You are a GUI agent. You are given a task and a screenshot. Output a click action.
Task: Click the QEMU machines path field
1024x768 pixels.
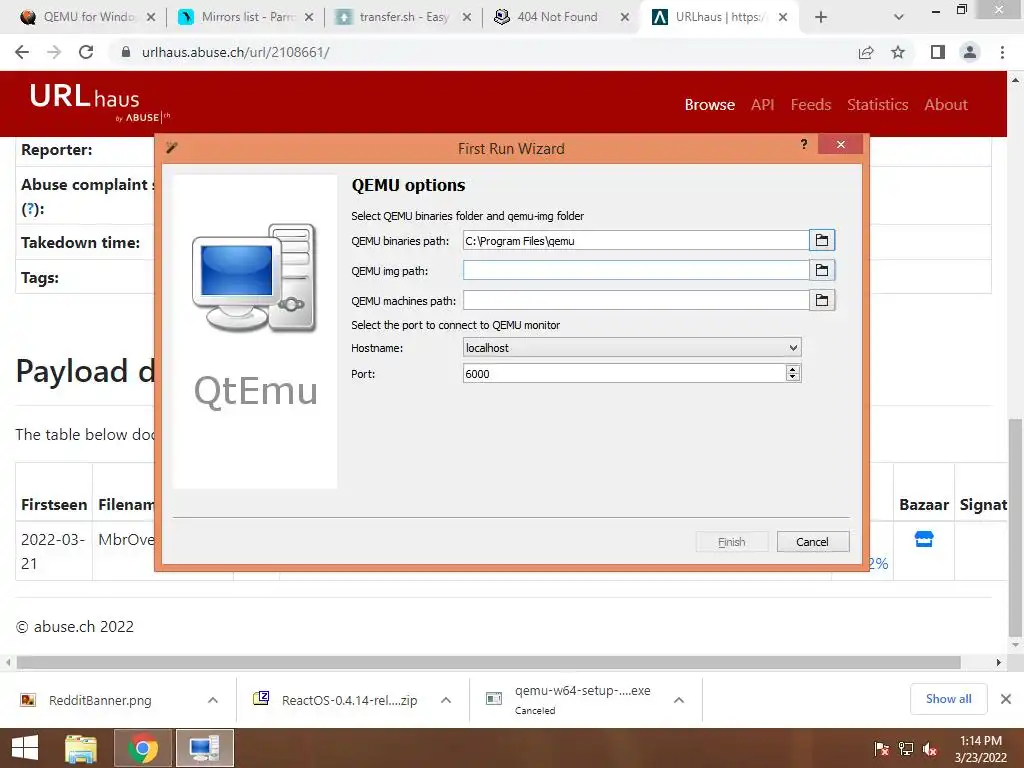point(635,300)
